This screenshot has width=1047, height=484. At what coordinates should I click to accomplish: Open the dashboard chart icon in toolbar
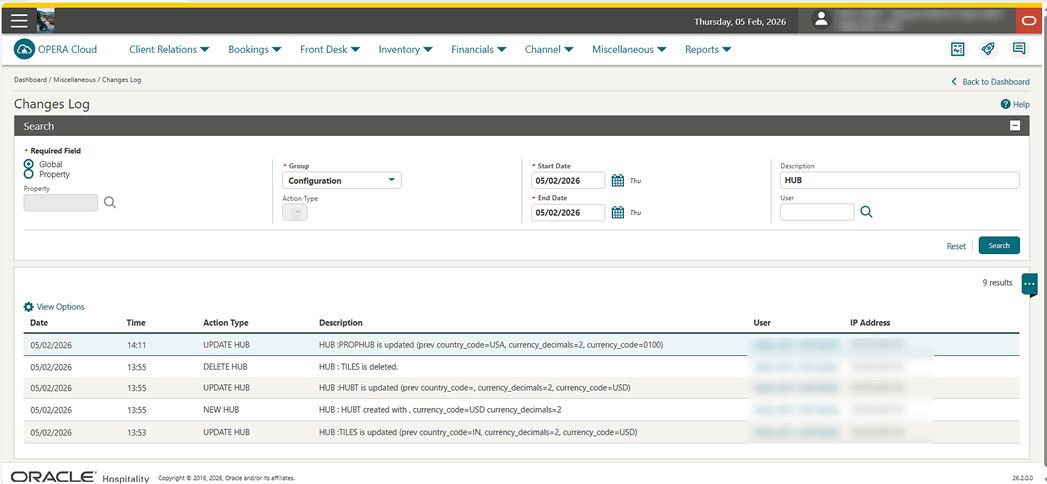click(959, 49)
